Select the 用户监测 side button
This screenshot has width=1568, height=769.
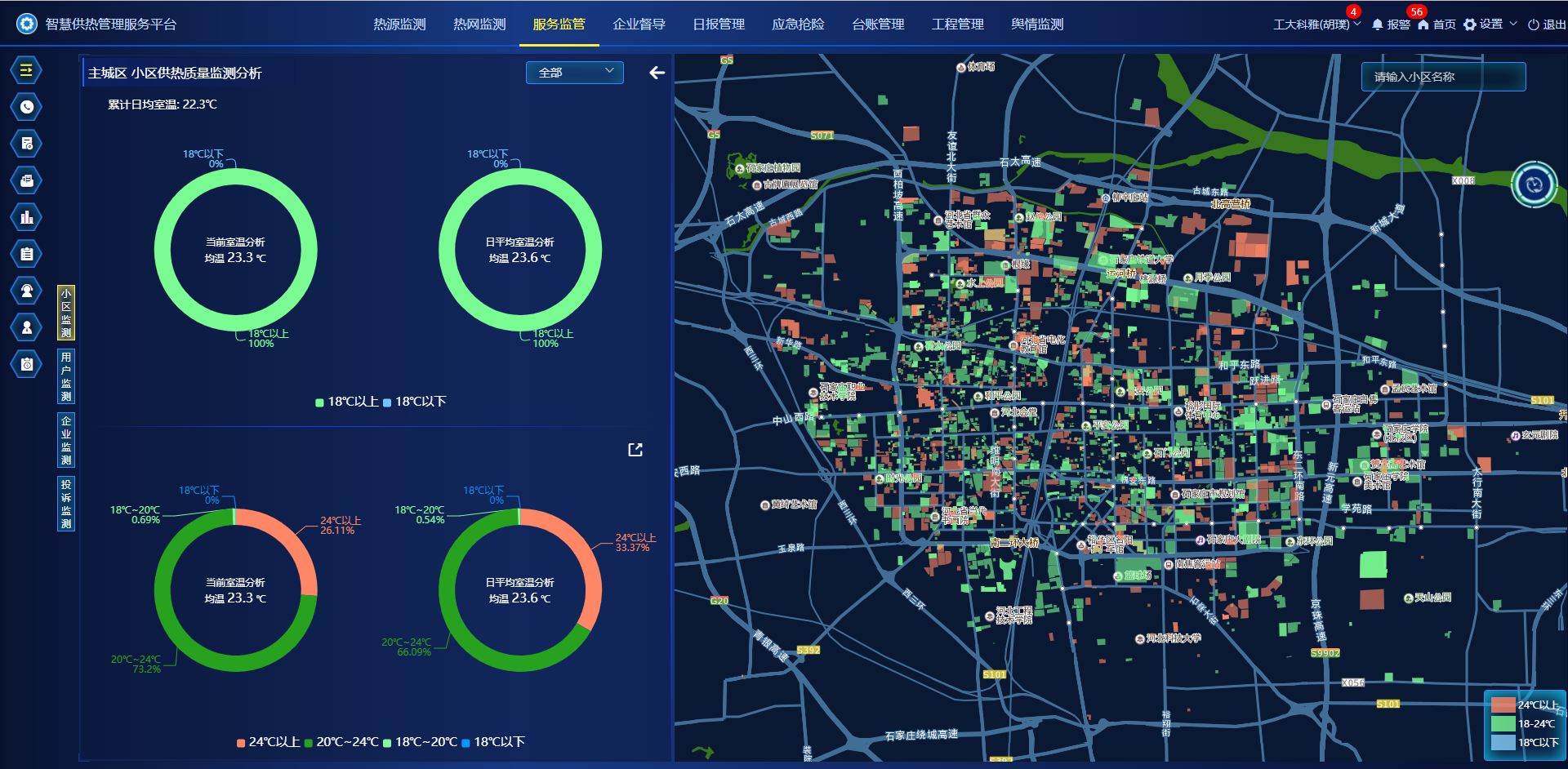(66, 376)
